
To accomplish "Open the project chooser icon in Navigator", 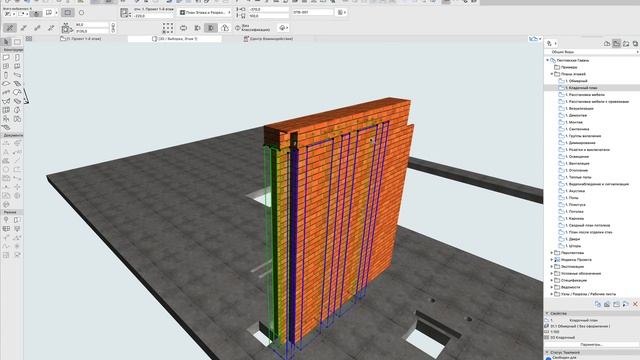I will [x=551, y=43].
